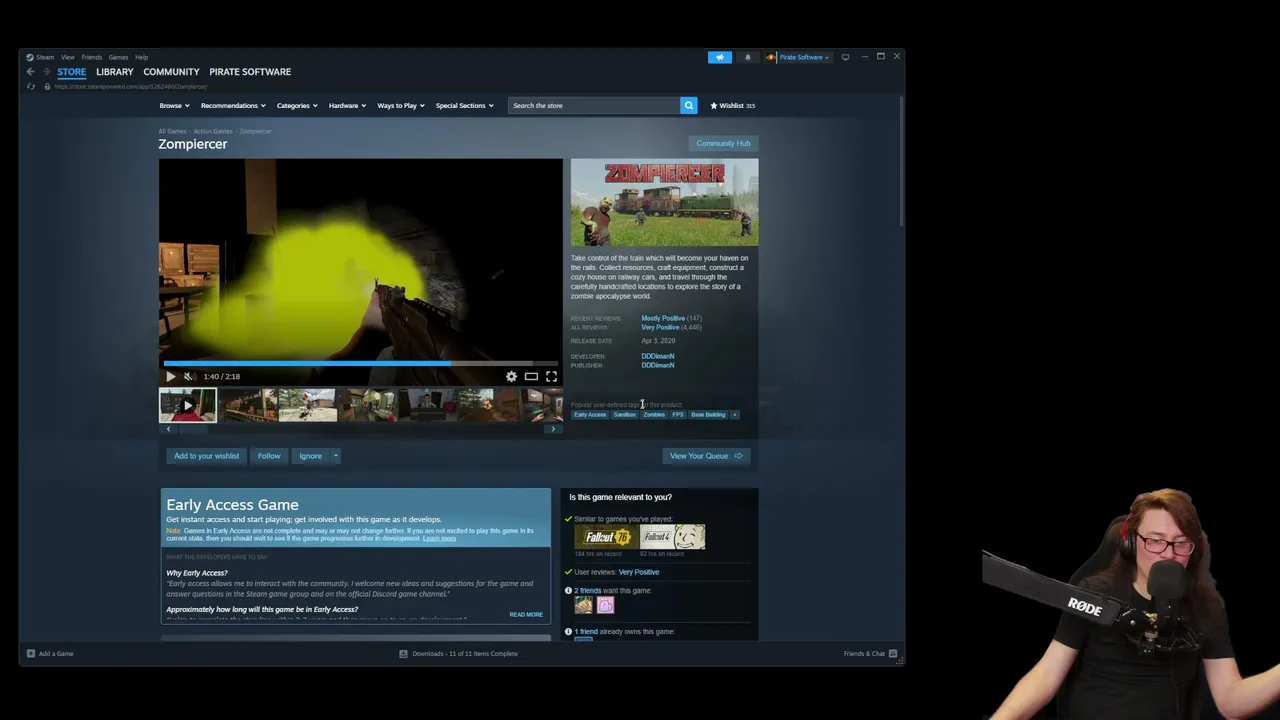Open the Categories dropdown
This screenshot has height=720, width=1280.
pos(297,105)
